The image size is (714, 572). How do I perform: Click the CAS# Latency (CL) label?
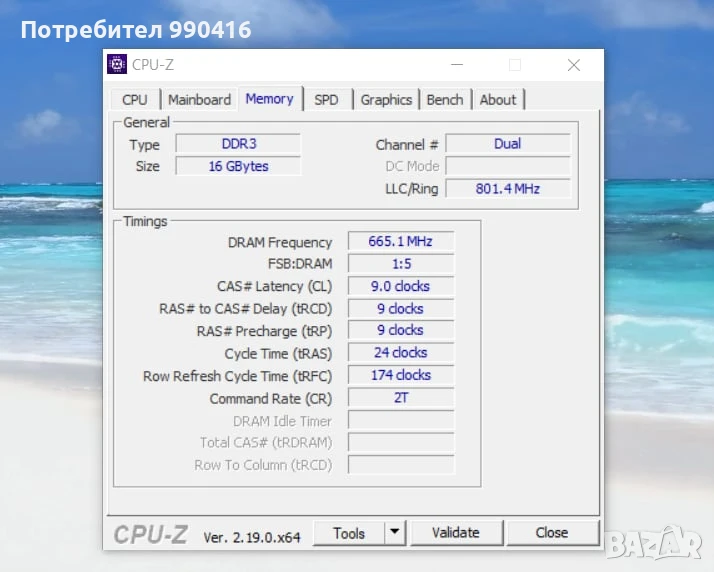(275, 286)
